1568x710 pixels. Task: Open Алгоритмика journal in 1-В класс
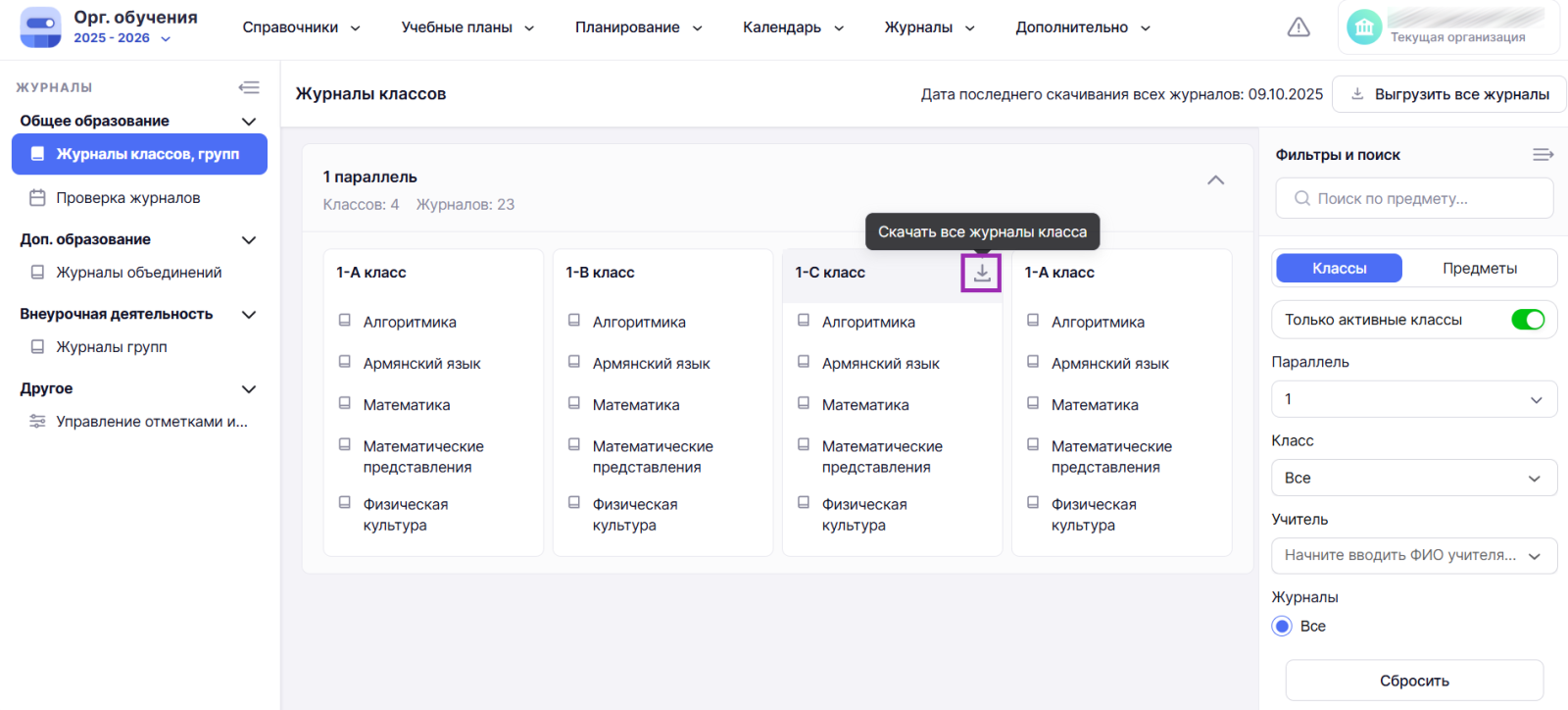tap(638, 322)
